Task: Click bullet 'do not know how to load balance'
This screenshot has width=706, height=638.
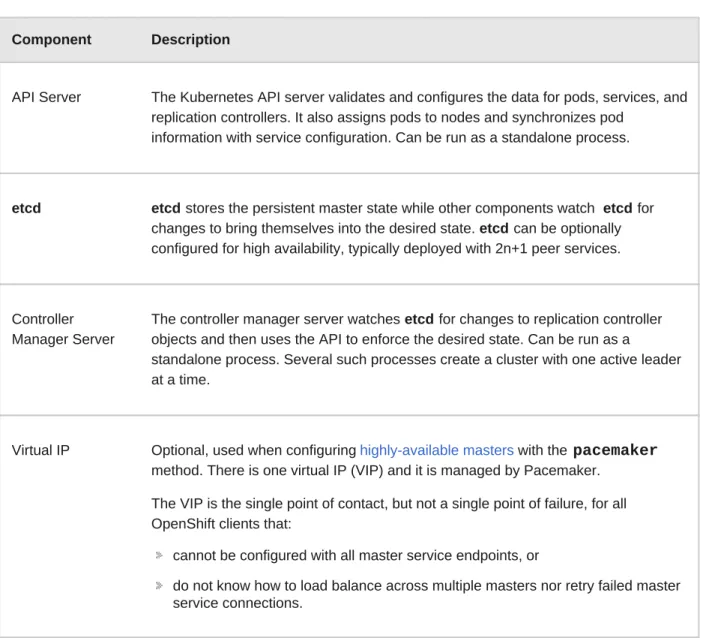Action: 426,594
